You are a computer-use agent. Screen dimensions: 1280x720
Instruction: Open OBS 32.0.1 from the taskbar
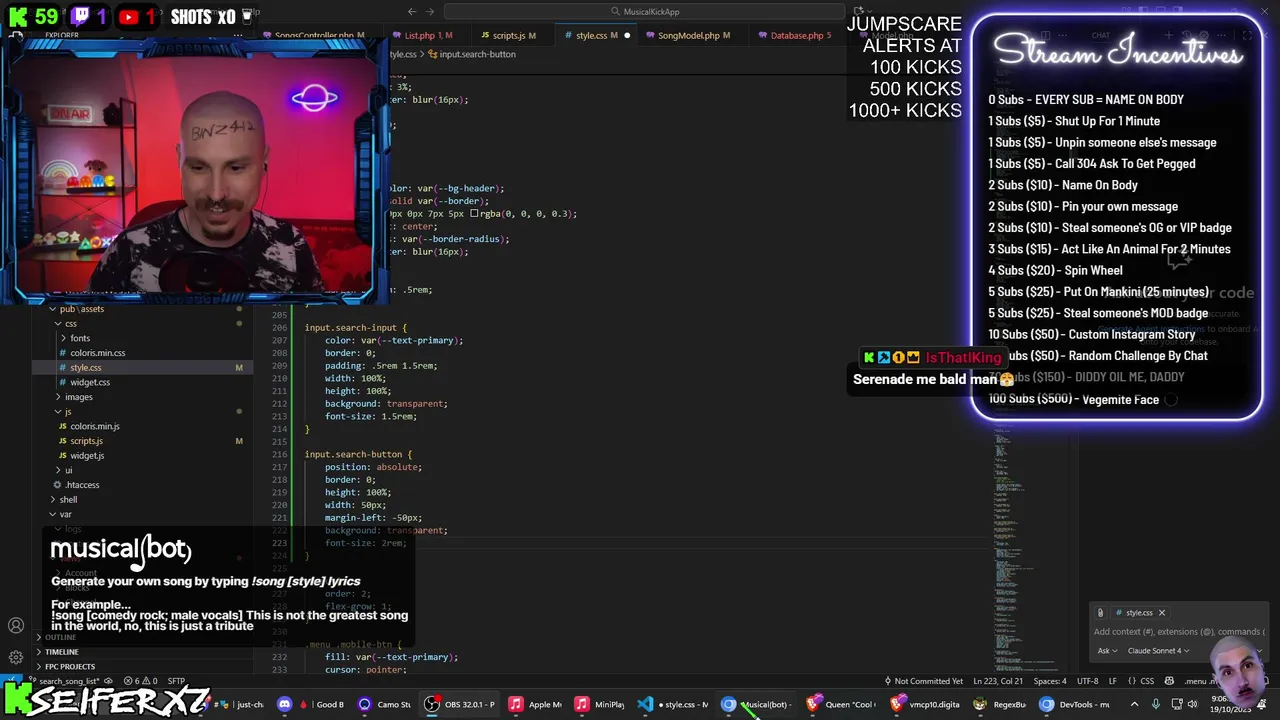[x=460, y=704]
